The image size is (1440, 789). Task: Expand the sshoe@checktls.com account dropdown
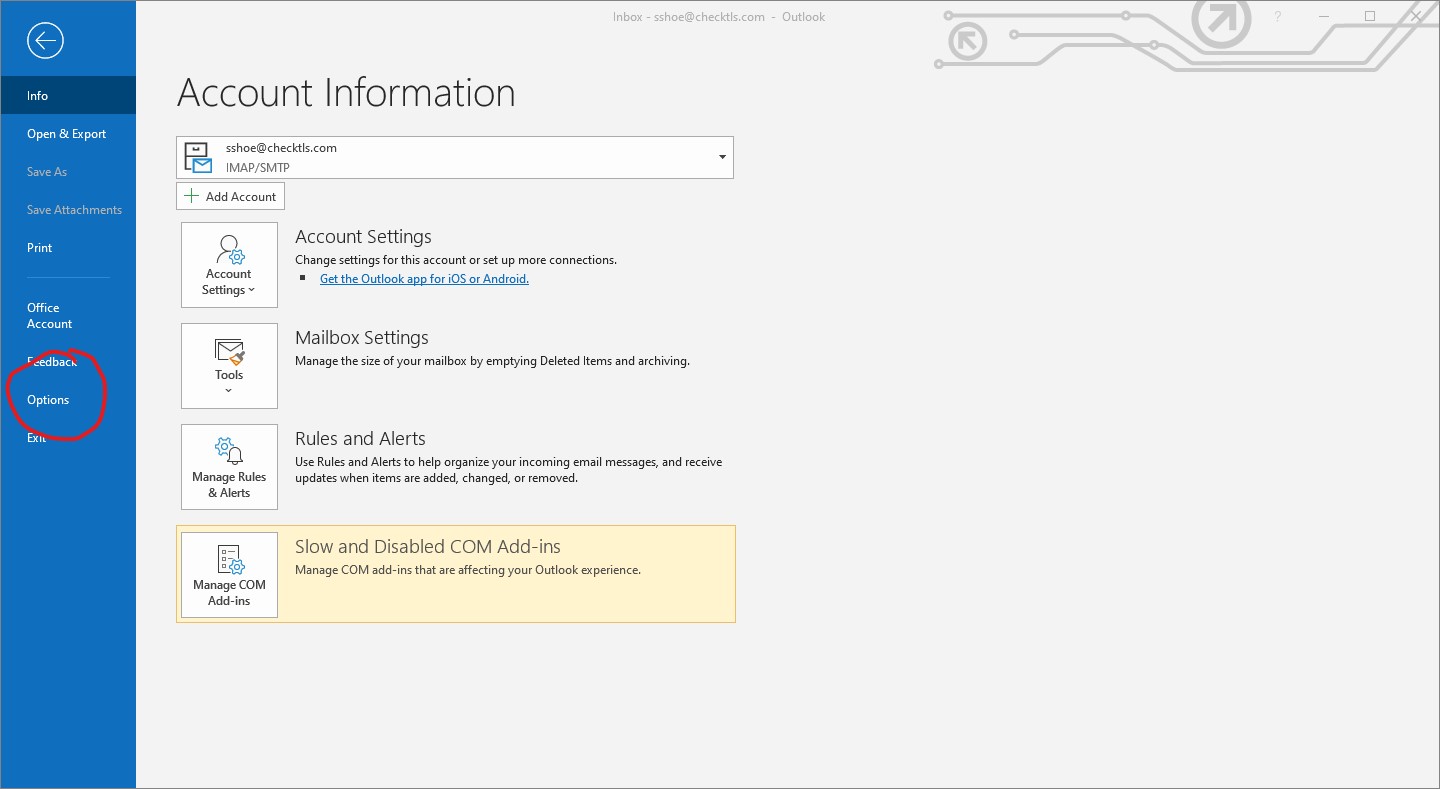click(x=455, y=157)
